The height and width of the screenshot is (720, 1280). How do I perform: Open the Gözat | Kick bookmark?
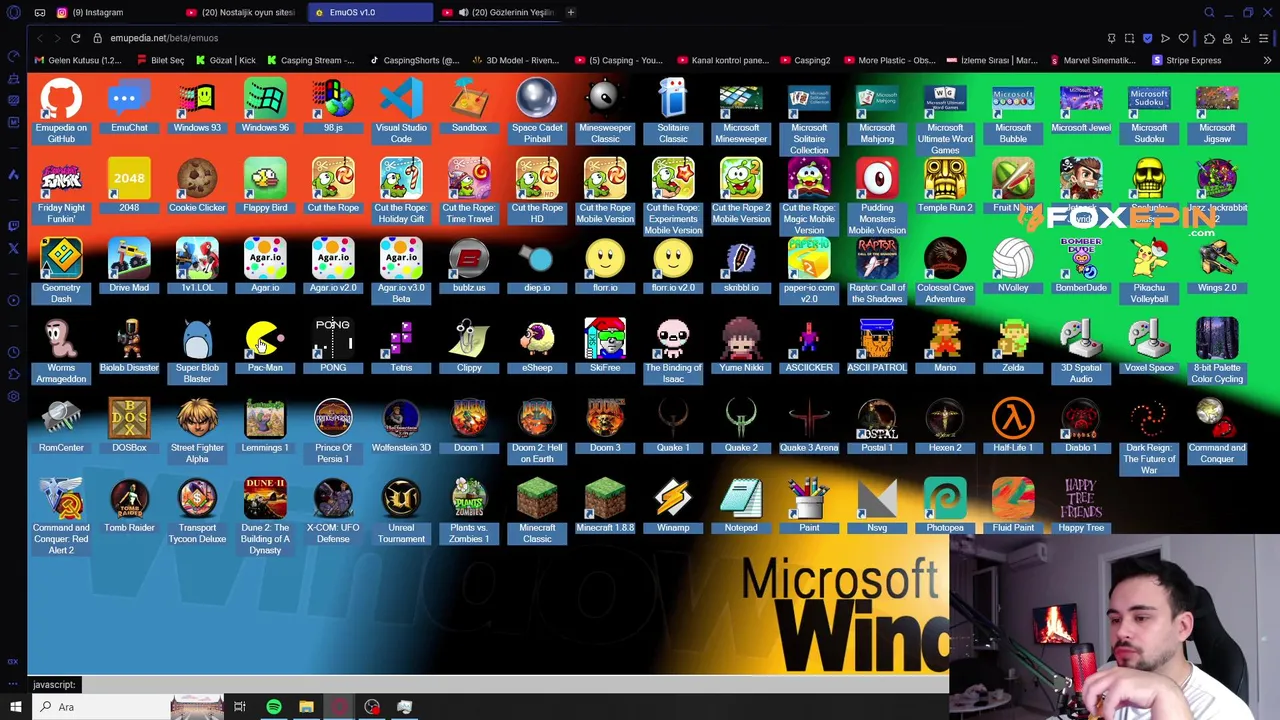click(x=226, y=60)
